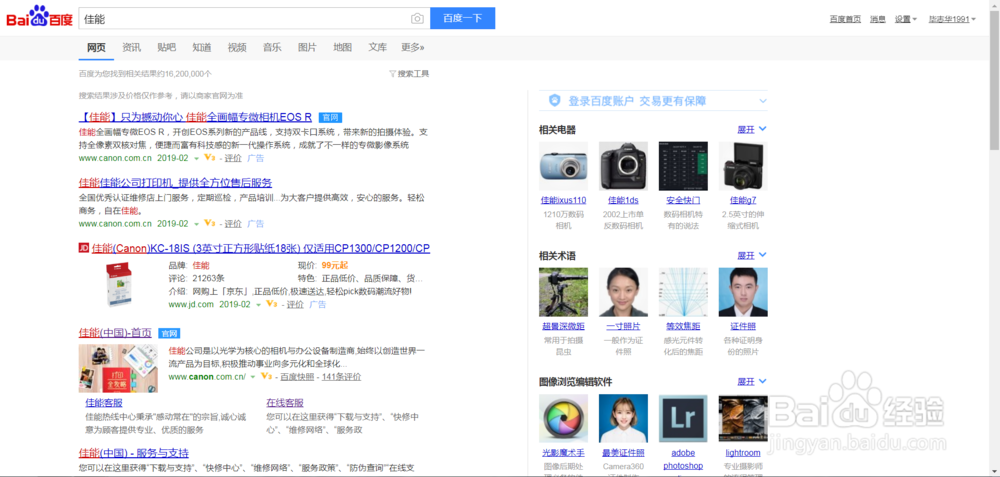1000x477 pixels.
Task: Click 评价 under www.jd.com result
Action: click(295, 305)
